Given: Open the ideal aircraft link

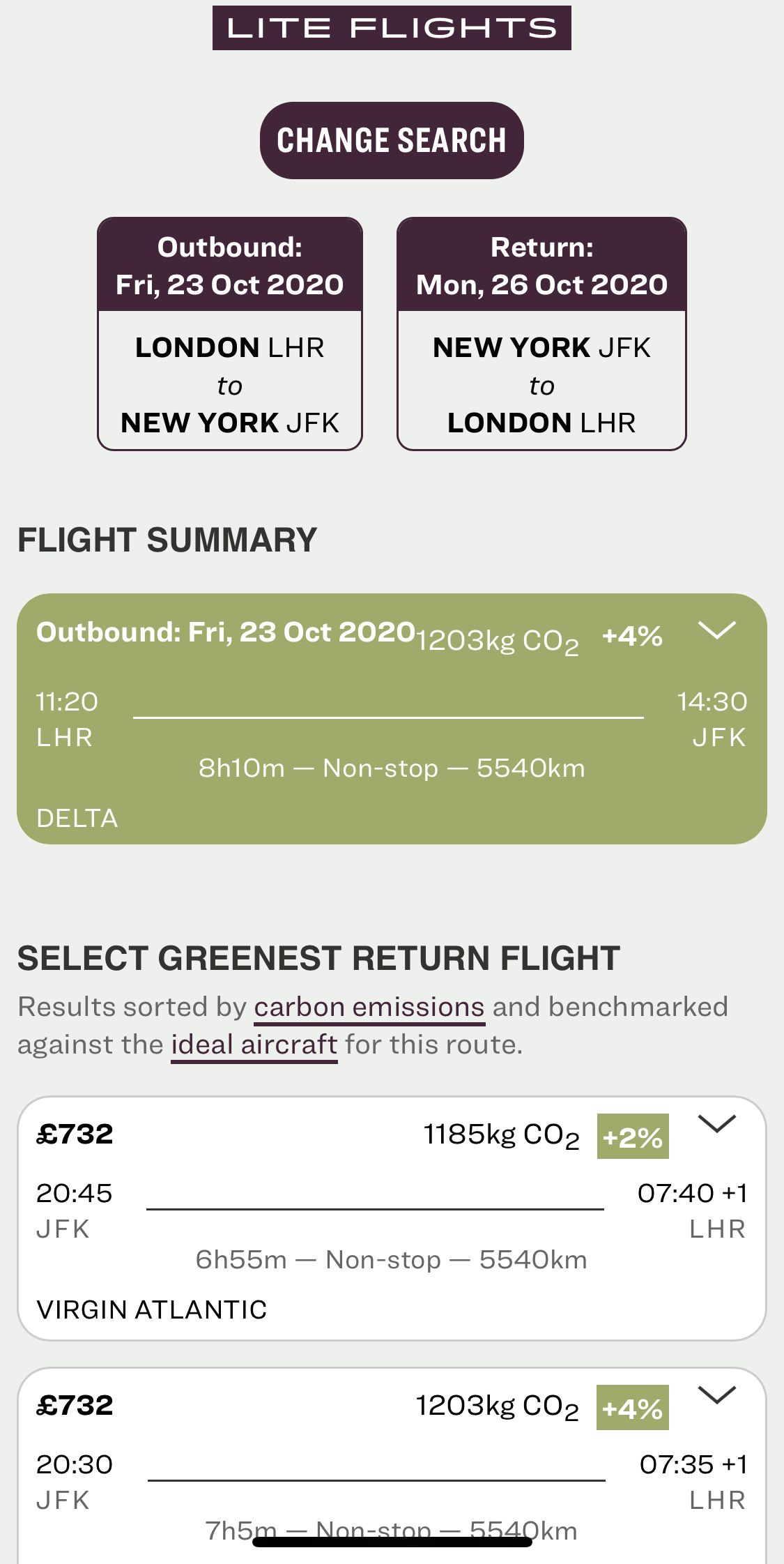Looking at the screenshot, I should (x=254, y=1045).
